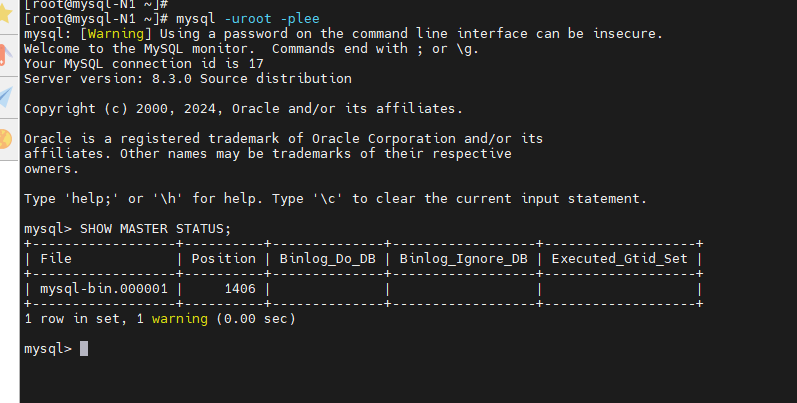Click the yellow warning in row summary
The width and height of the screenshot is (797, 403).
pos(180,319)
